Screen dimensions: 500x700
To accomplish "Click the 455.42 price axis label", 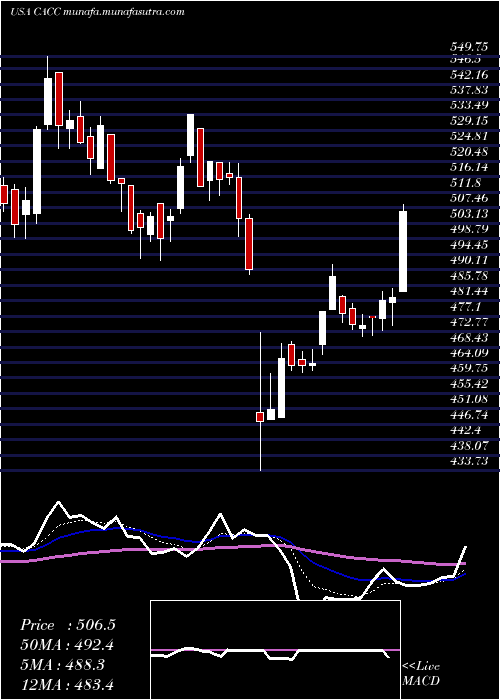I will click(468, 384).
